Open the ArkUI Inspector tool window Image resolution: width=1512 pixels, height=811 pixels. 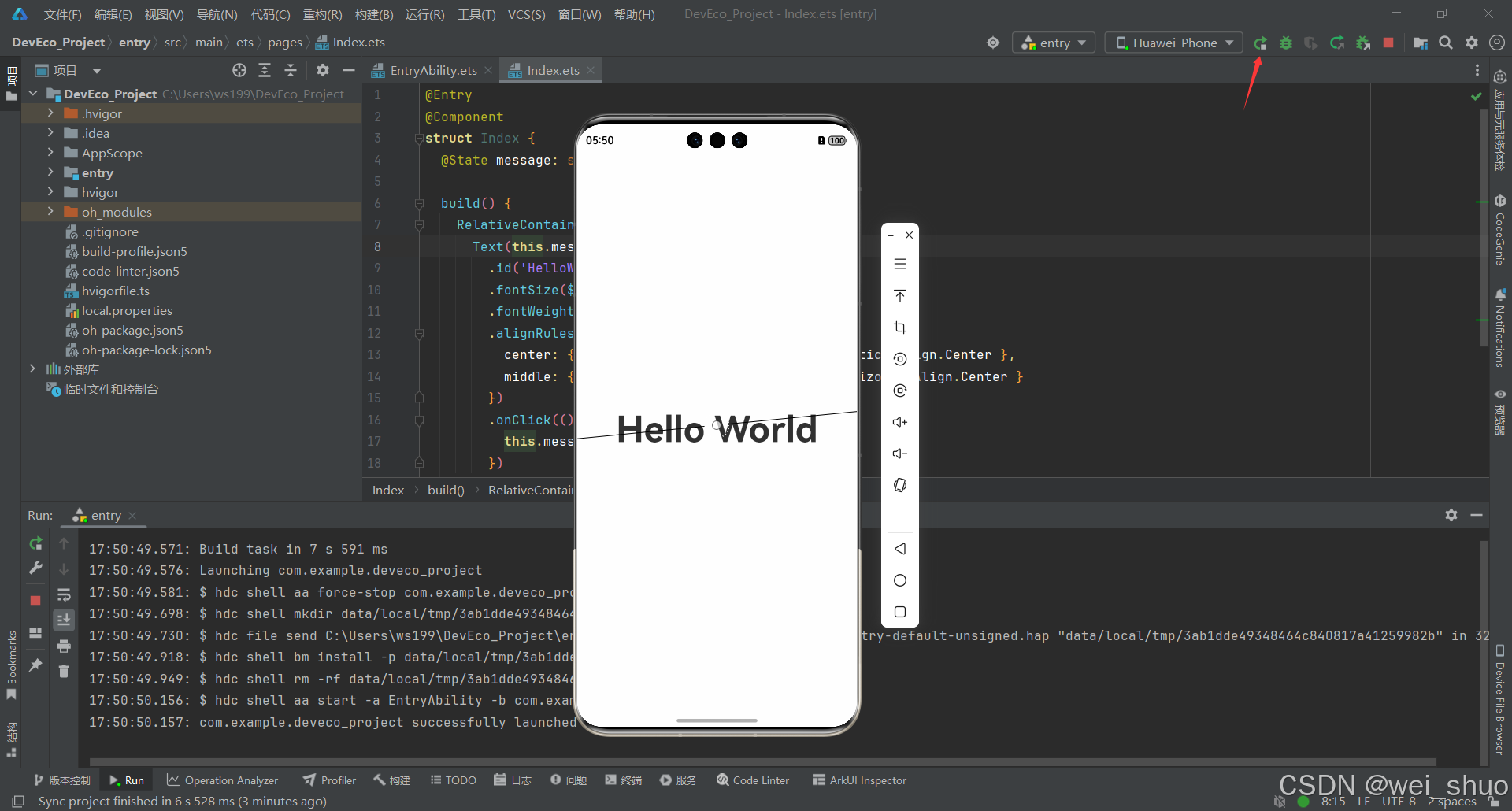[x=859, y=780]
